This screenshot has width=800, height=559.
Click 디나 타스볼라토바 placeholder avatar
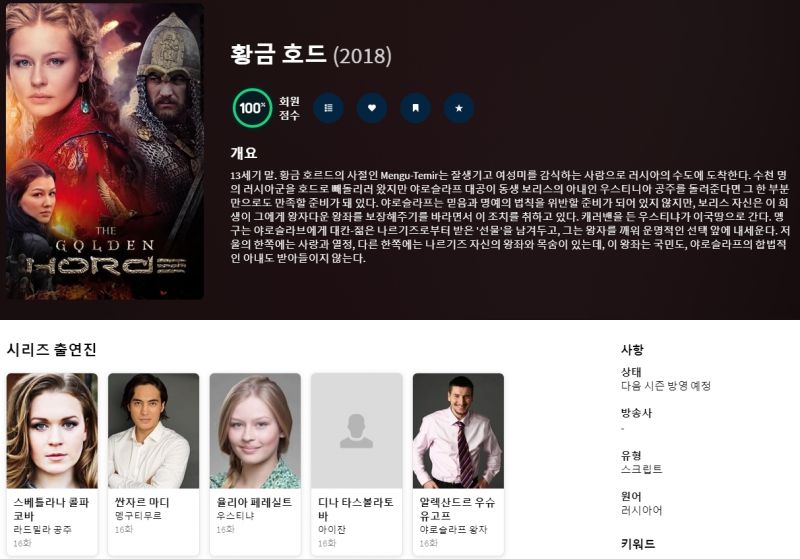point(357,430)
